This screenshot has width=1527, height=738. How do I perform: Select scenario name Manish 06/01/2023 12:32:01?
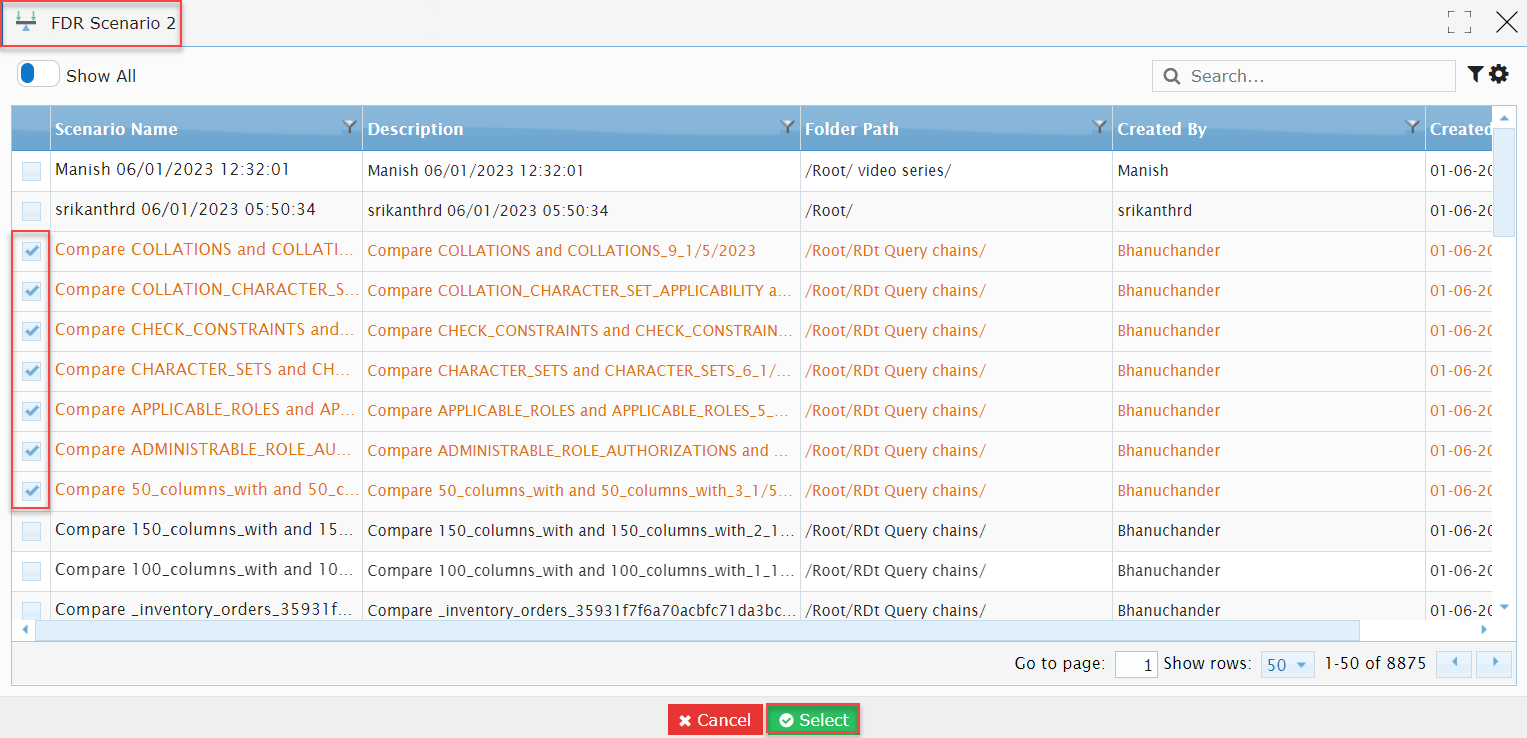pos(172,169)
